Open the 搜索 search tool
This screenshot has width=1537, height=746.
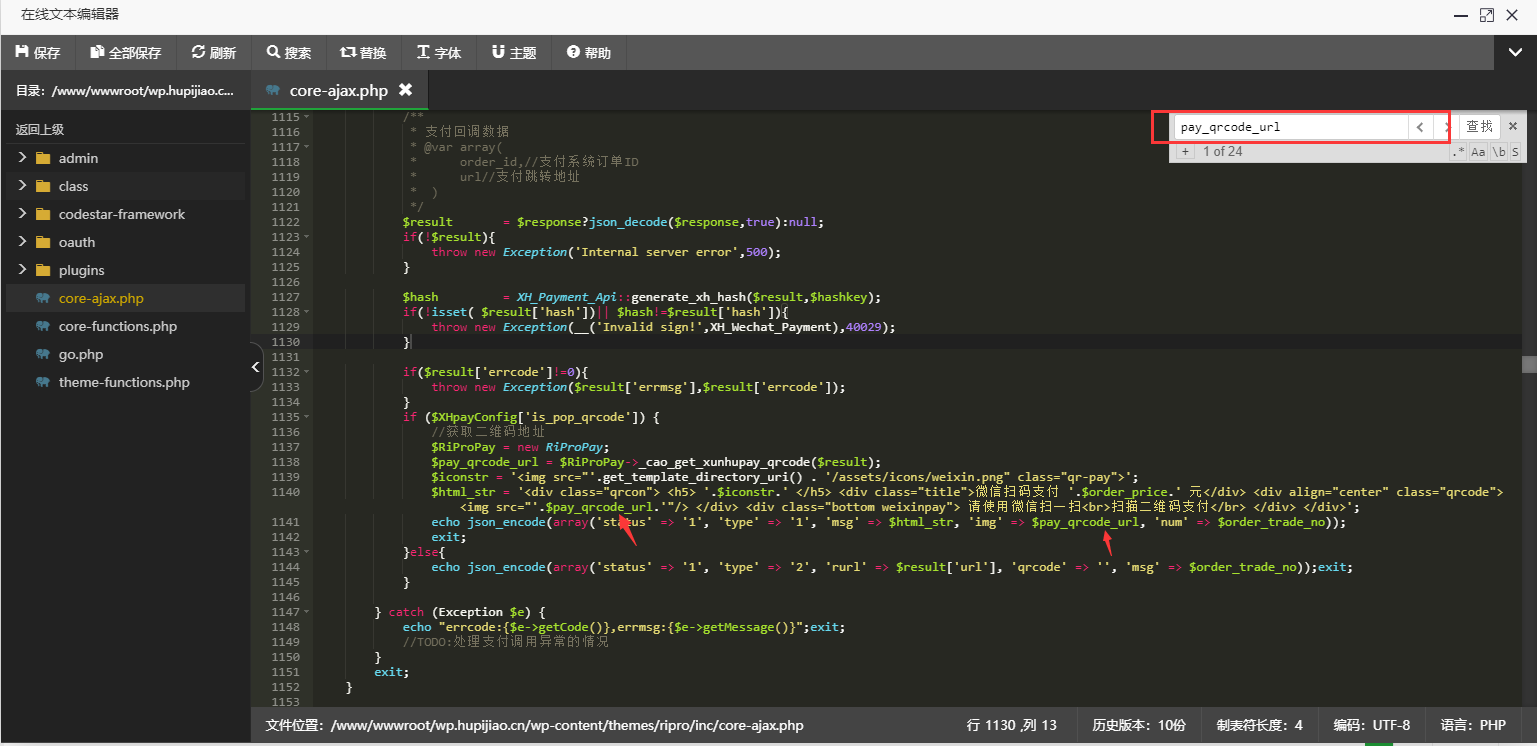pyautogui.click(x=289, y=53)
